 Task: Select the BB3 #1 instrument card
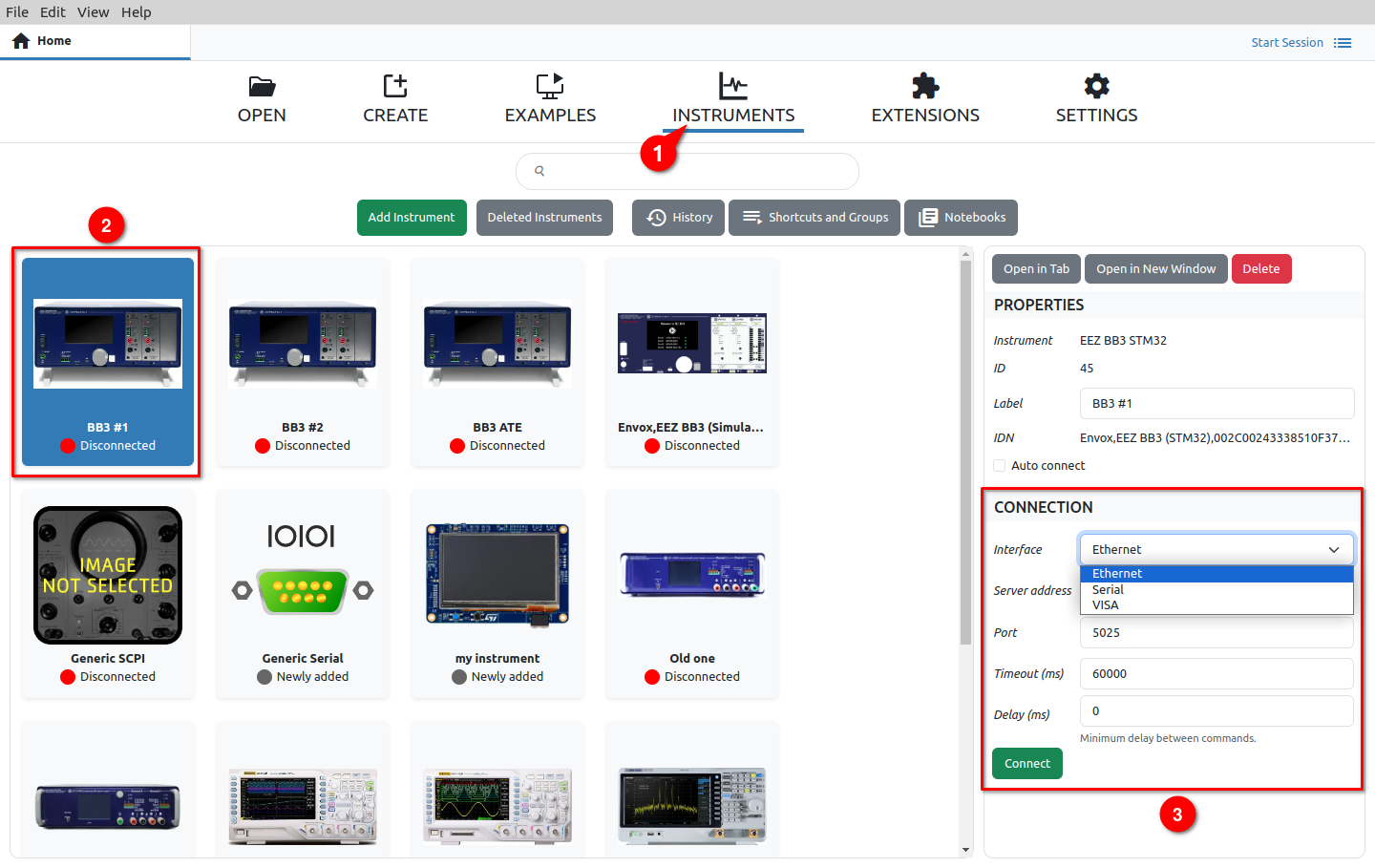108,362
